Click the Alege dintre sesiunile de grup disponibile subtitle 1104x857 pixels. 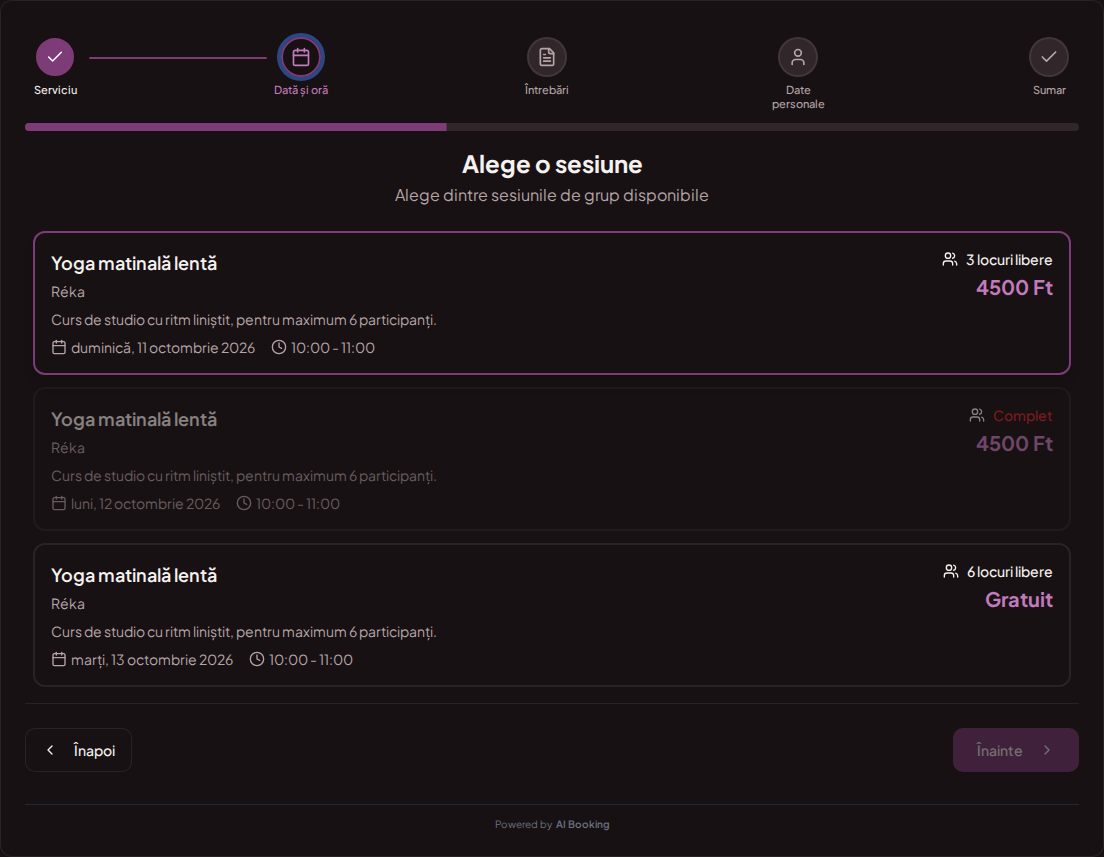tap(552, 195)
